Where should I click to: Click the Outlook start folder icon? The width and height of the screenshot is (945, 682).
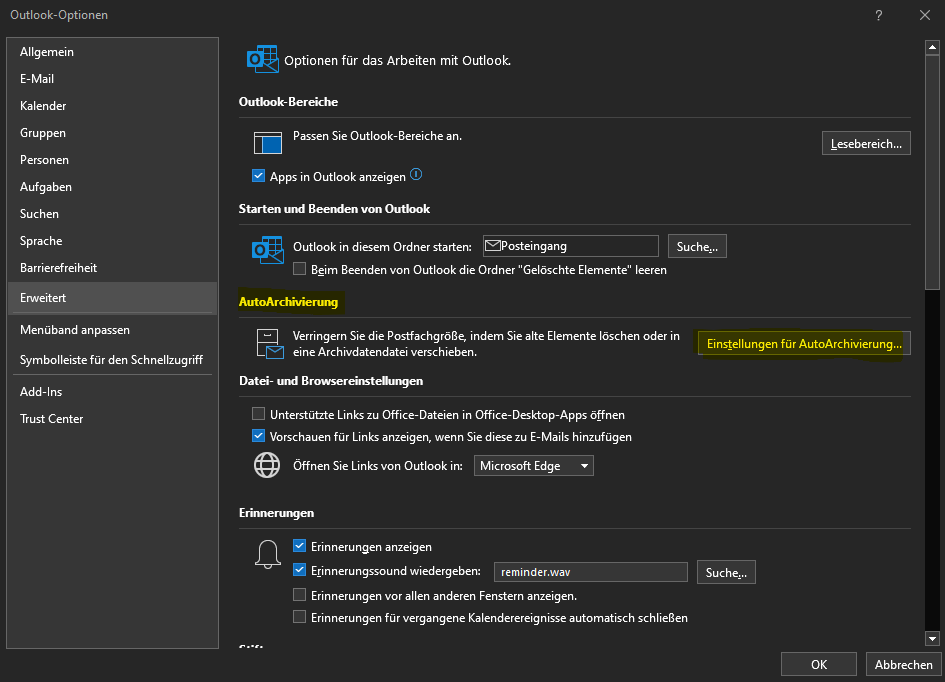(x=268, y=249)
